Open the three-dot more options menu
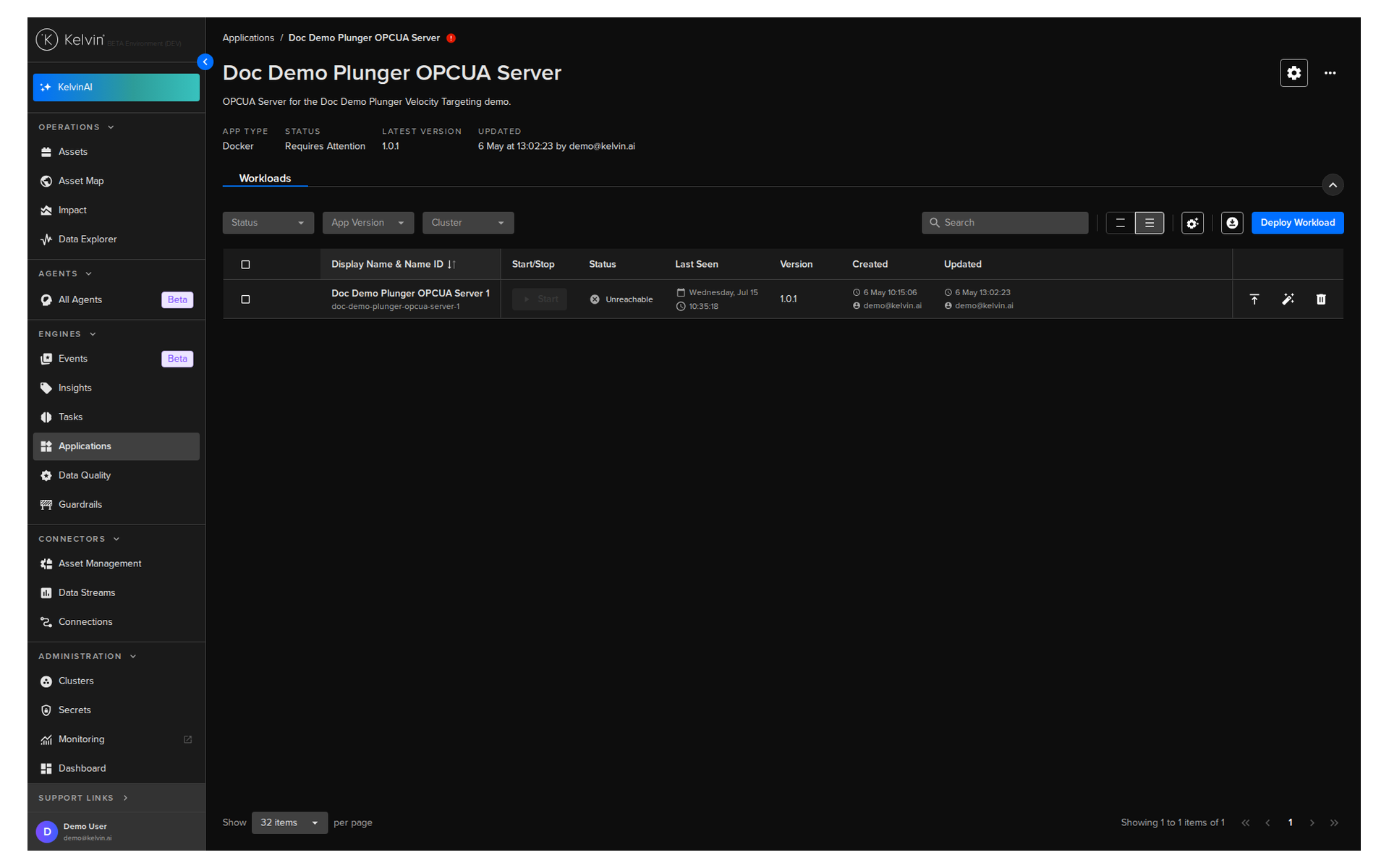This screenshot has width=1389, height=868. coord(1330,73)
